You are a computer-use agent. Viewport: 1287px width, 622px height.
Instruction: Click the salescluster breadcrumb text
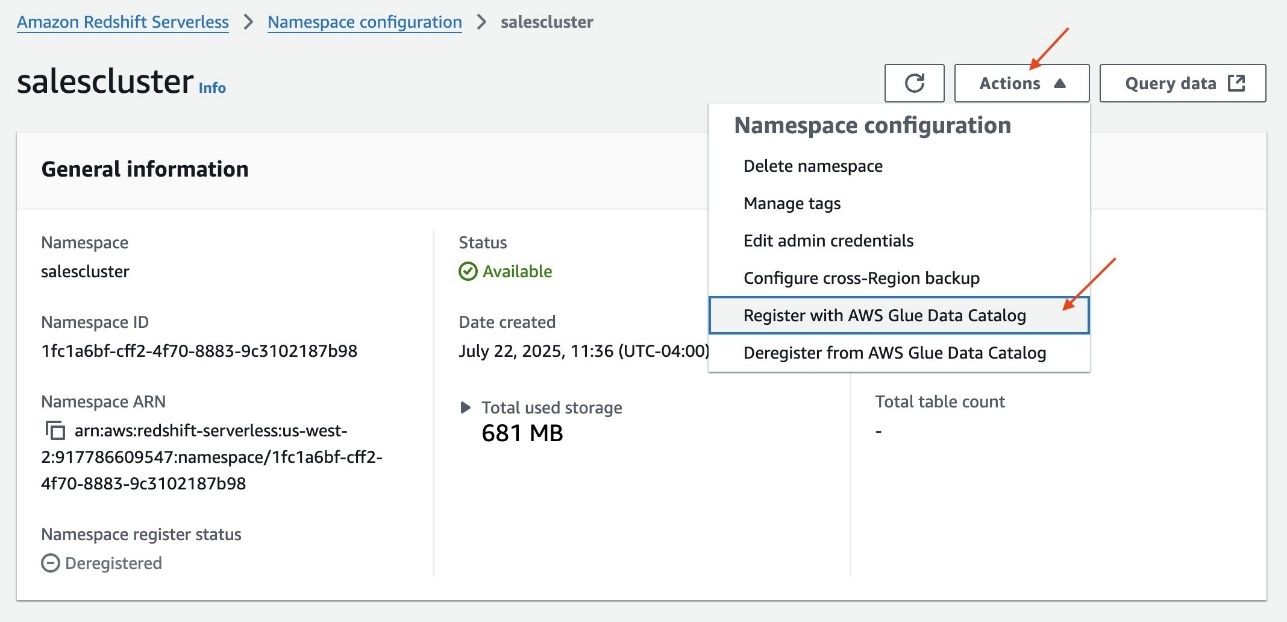click(x=547, y=22)
